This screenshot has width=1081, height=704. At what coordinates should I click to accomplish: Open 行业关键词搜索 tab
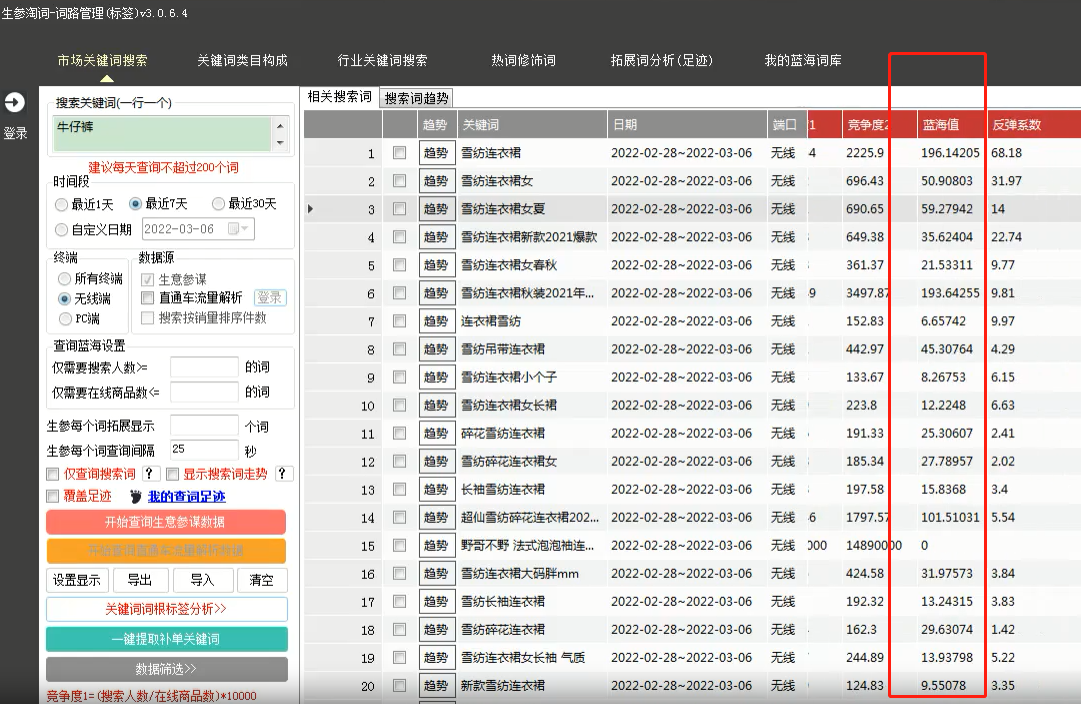point(383,61)
